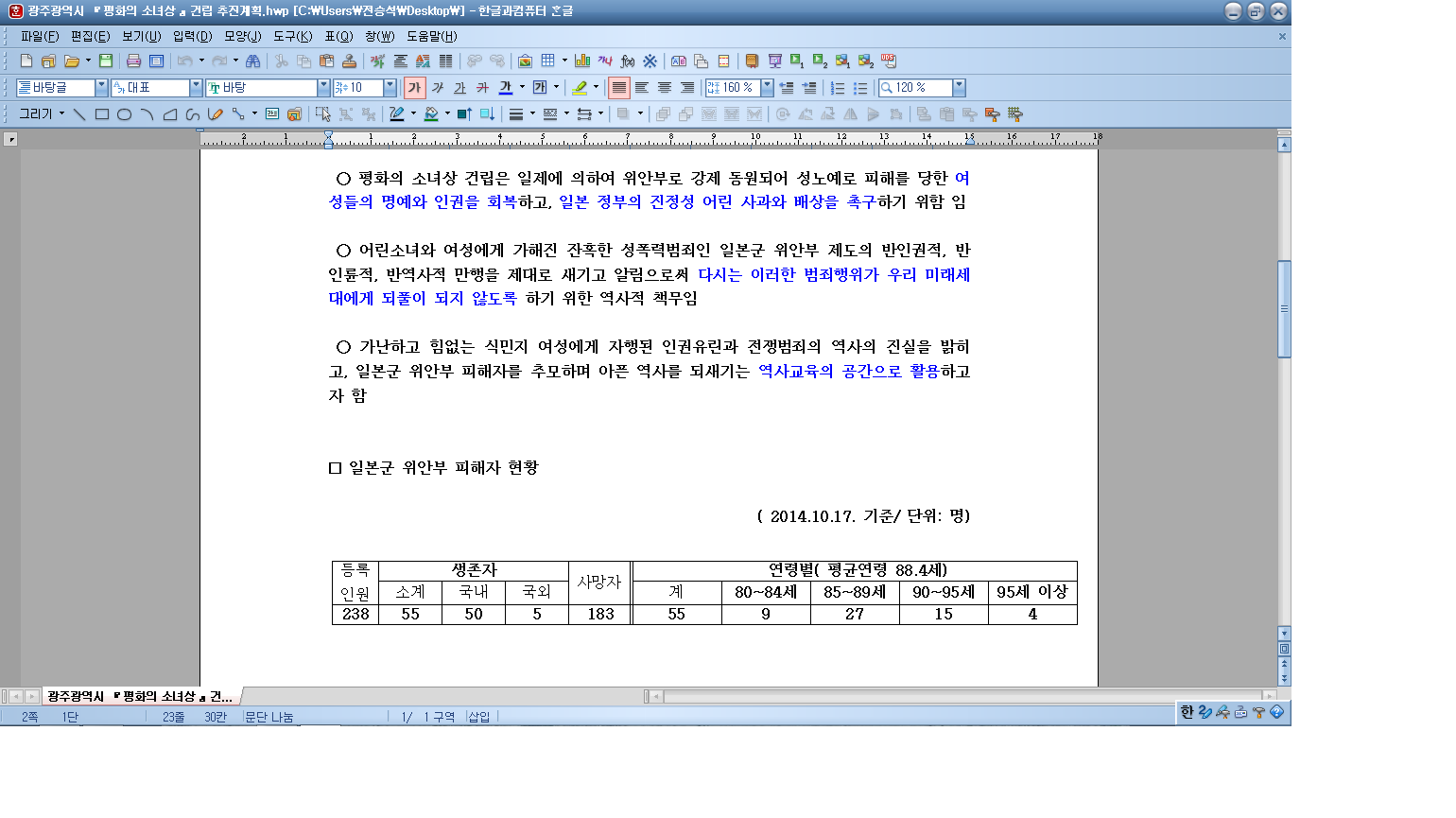Expand the 바탕글 style dropdown
Viewport: 1456px width, 818px height.
102,88
